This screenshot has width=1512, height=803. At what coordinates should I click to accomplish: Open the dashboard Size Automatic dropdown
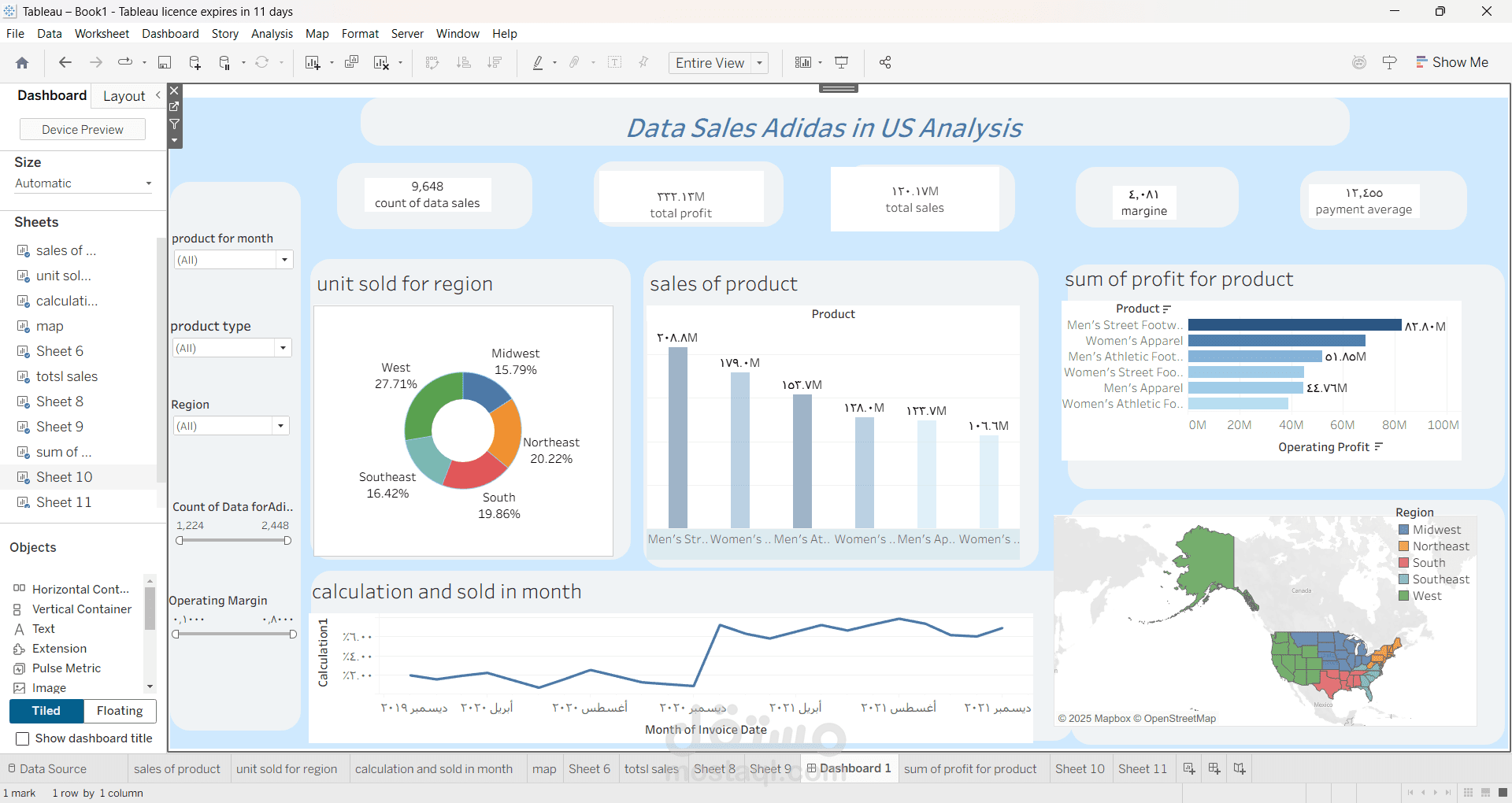(x=83, y=183)
